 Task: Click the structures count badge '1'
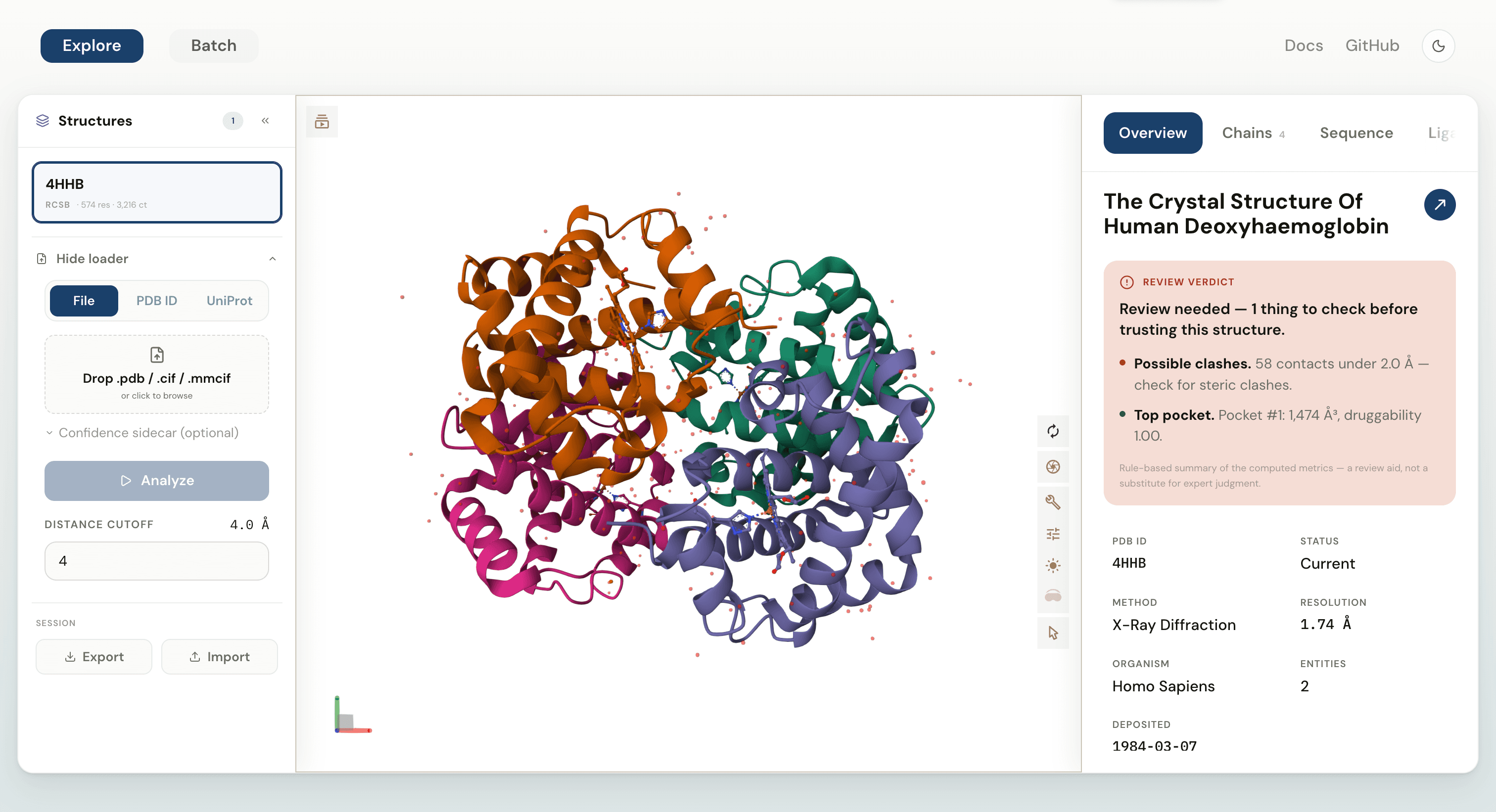click(x=233, y=121)
